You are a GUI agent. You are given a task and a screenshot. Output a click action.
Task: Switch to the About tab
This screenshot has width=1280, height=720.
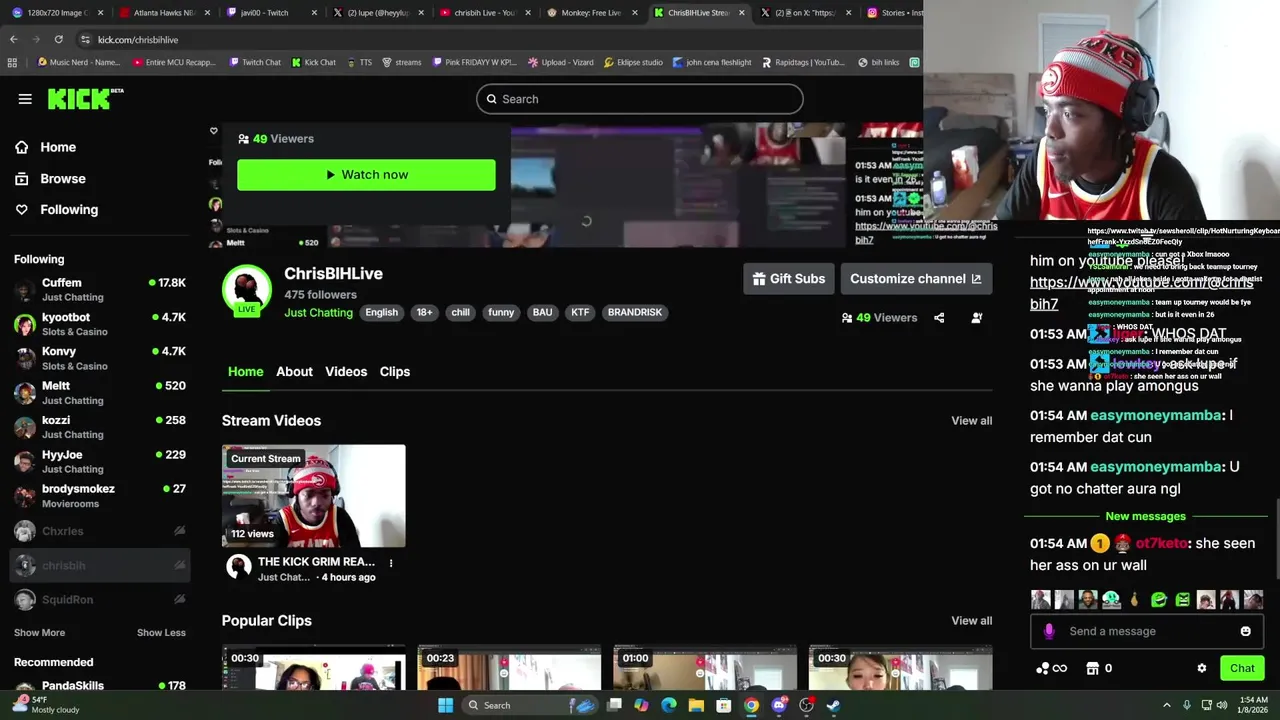pos(294,372)
